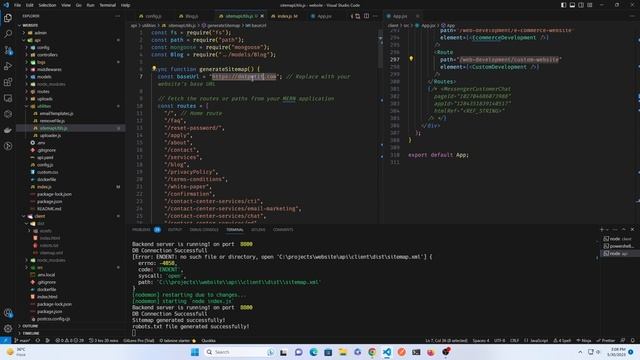The width and height of the screenshot is (640, 360).
Task: Open the Extensions view
Action: pyautogui.click(x=8, y=82)
